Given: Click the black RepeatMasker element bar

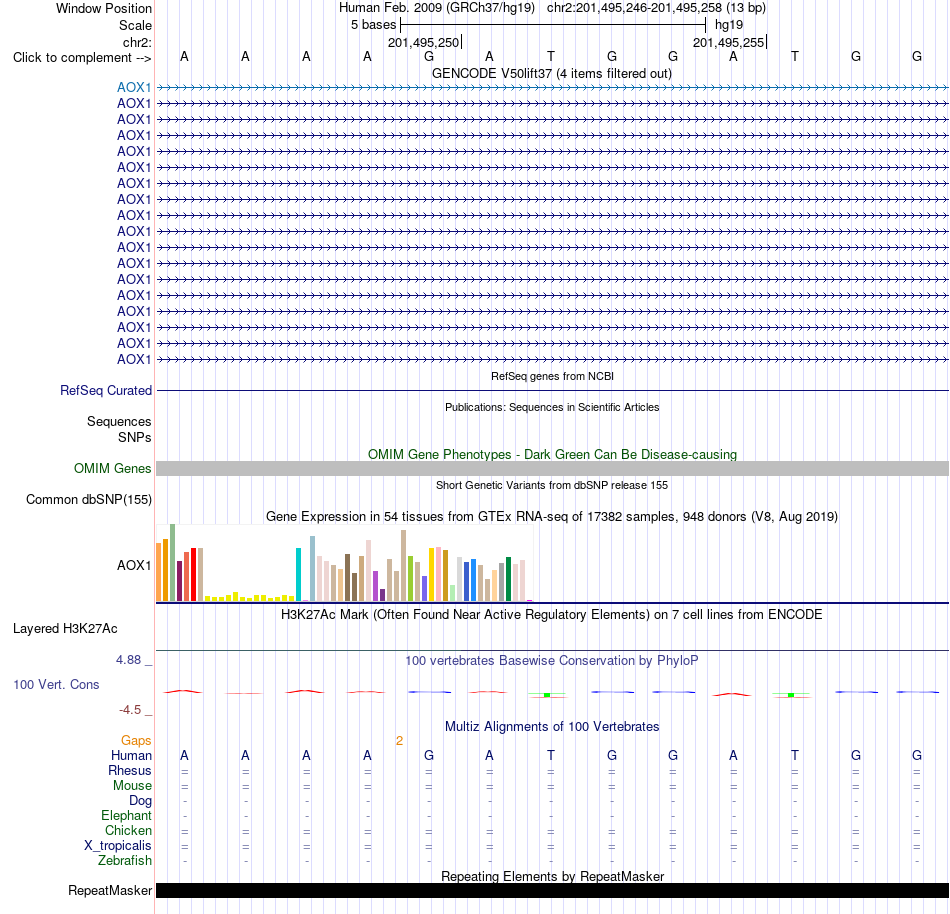Looking at the screenshot, I should [x=552, y=890].
